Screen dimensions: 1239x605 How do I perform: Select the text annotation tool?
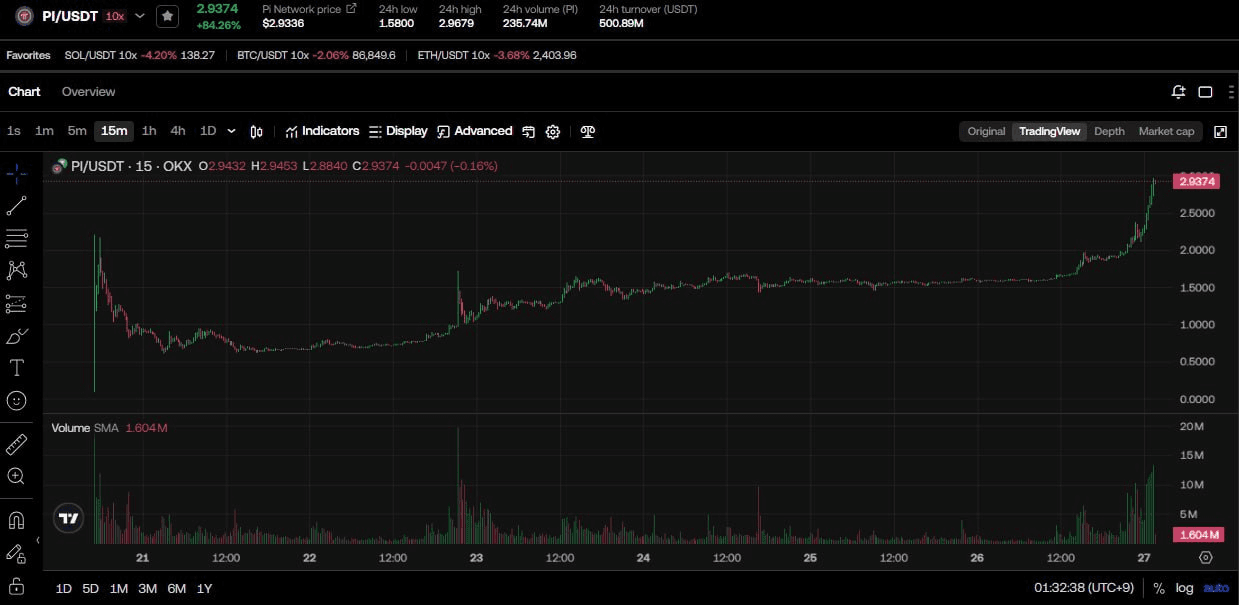coord(16,368)
